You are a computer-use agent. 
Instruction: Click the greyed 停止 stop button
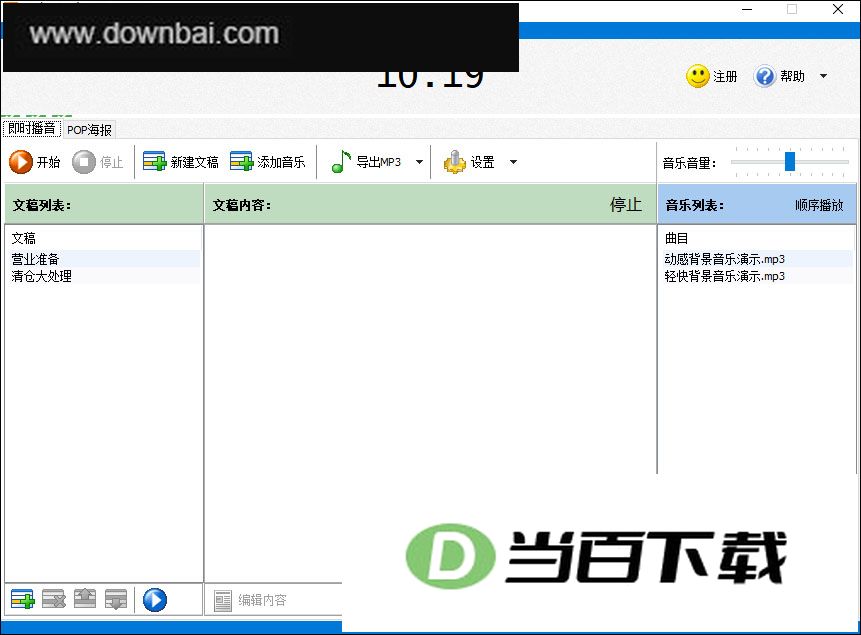point(98,162)
